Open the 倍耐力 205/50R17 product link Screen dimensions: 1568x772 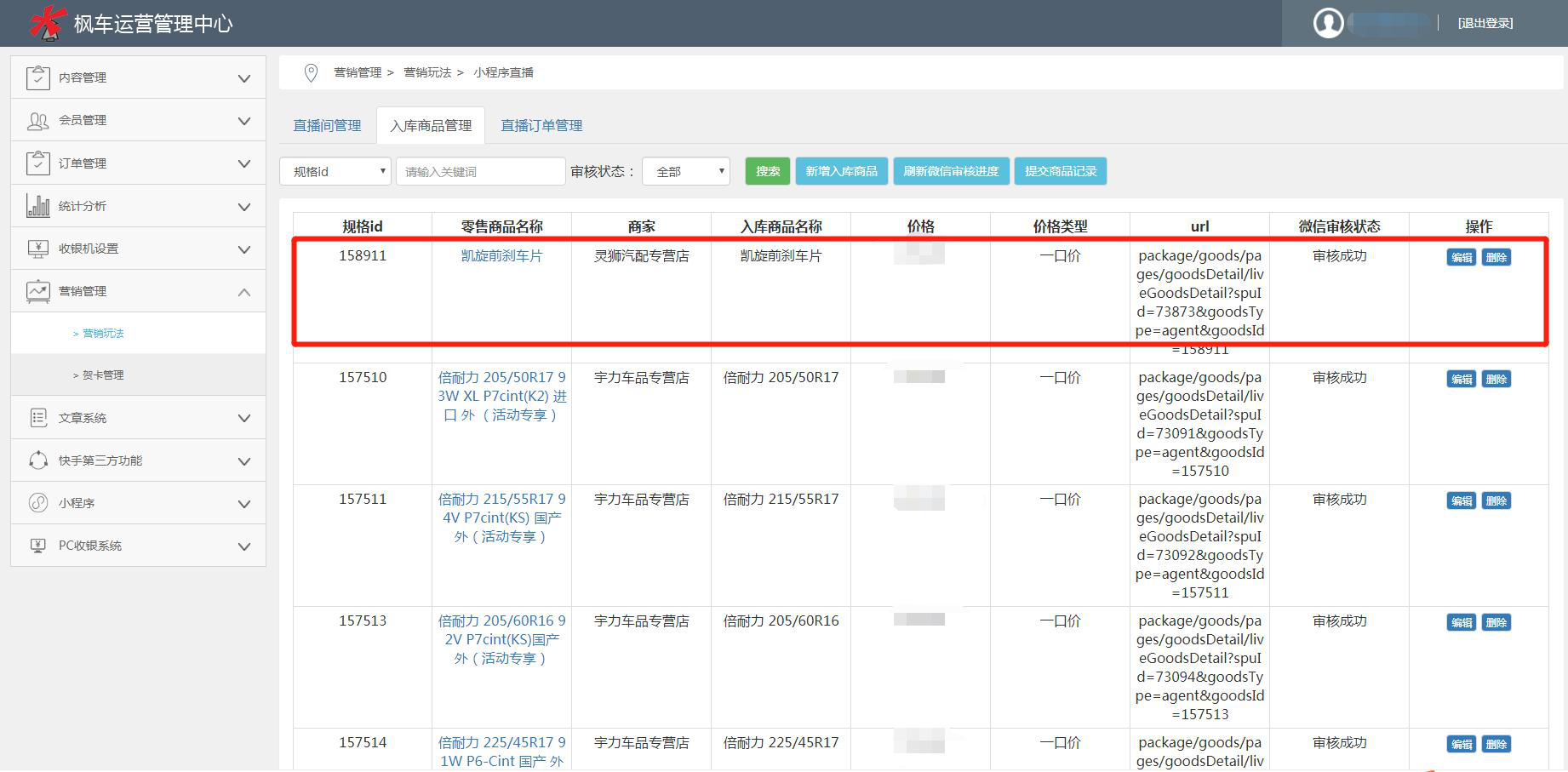point(501,397)
